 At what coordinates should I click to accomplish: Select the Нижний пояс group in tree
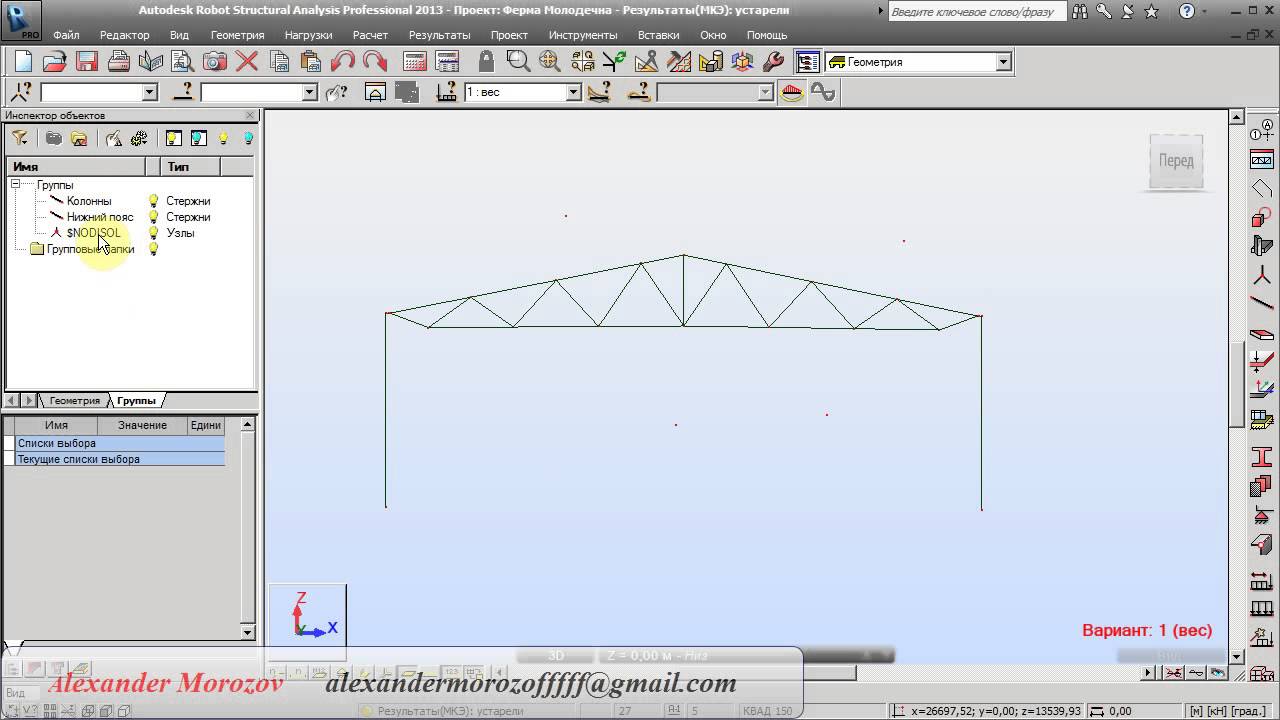coord(100,217)
